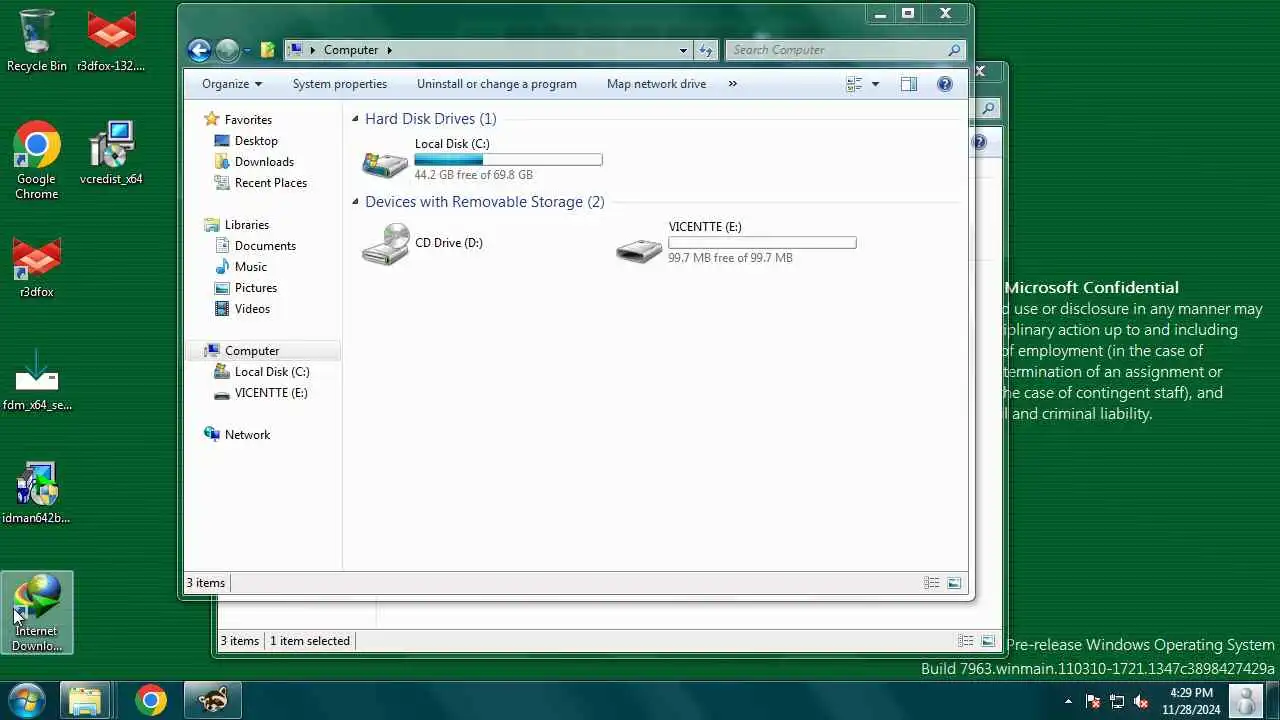1280x720 pixels.
Task: Open Explorer help question mark
Action: click(945, 84)
